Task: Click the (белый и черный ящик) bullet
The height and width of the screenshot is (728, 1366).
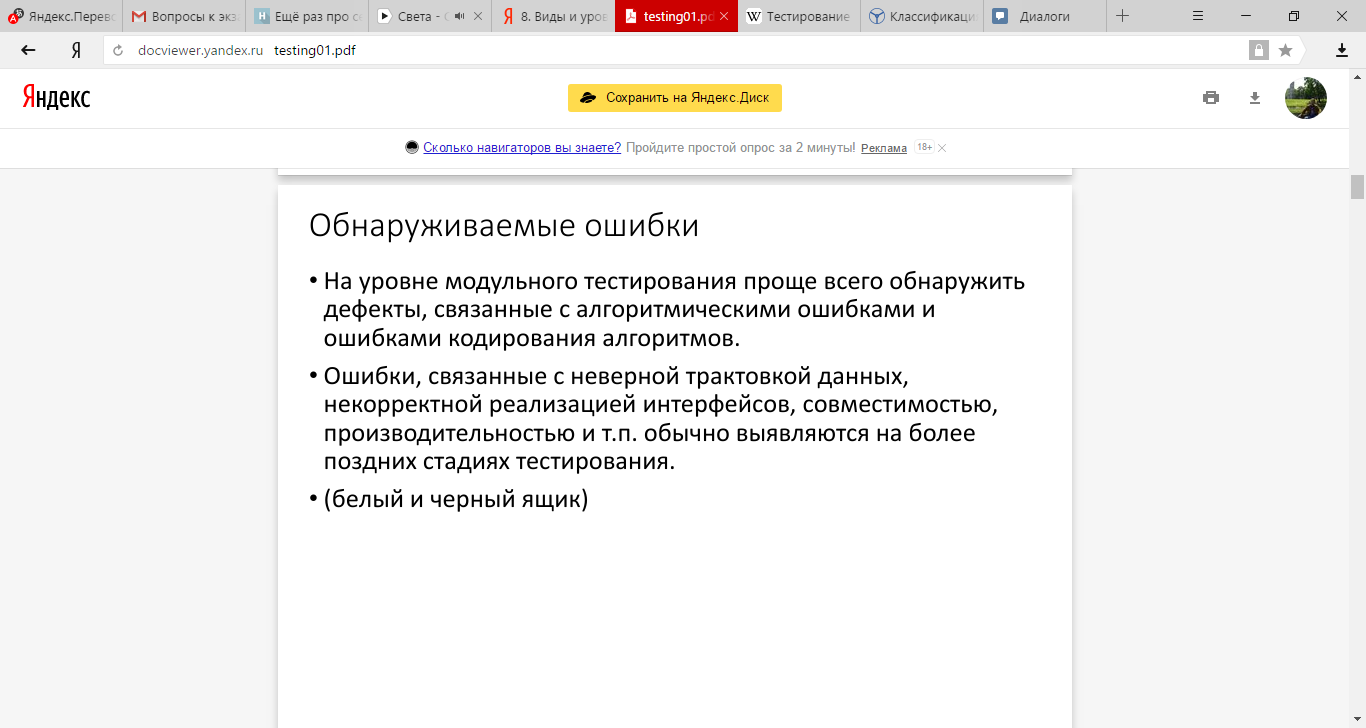Action: click(456, 498)
